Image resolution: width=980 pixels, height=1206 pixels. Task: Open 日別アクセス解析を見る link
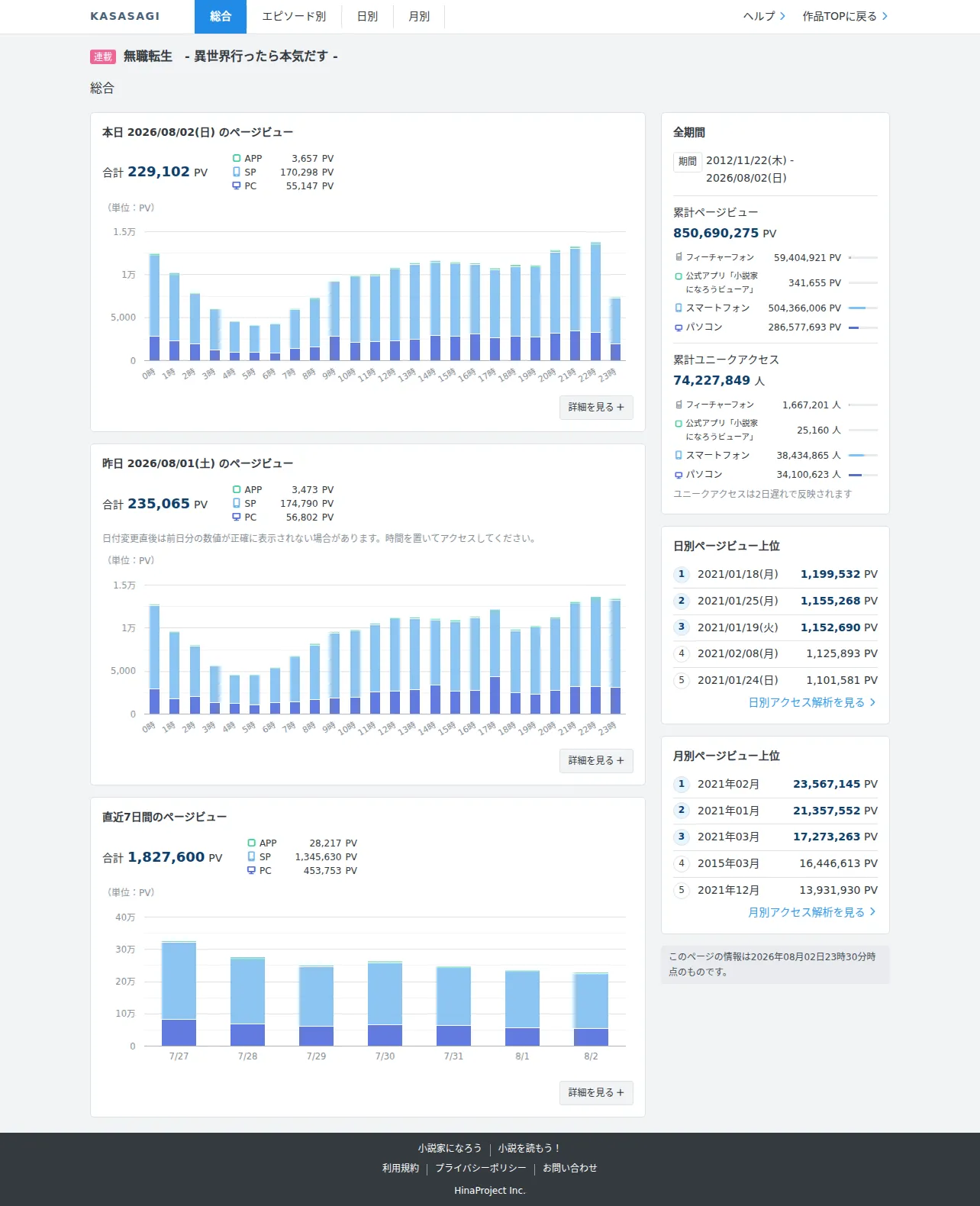(x=812, y=702)
